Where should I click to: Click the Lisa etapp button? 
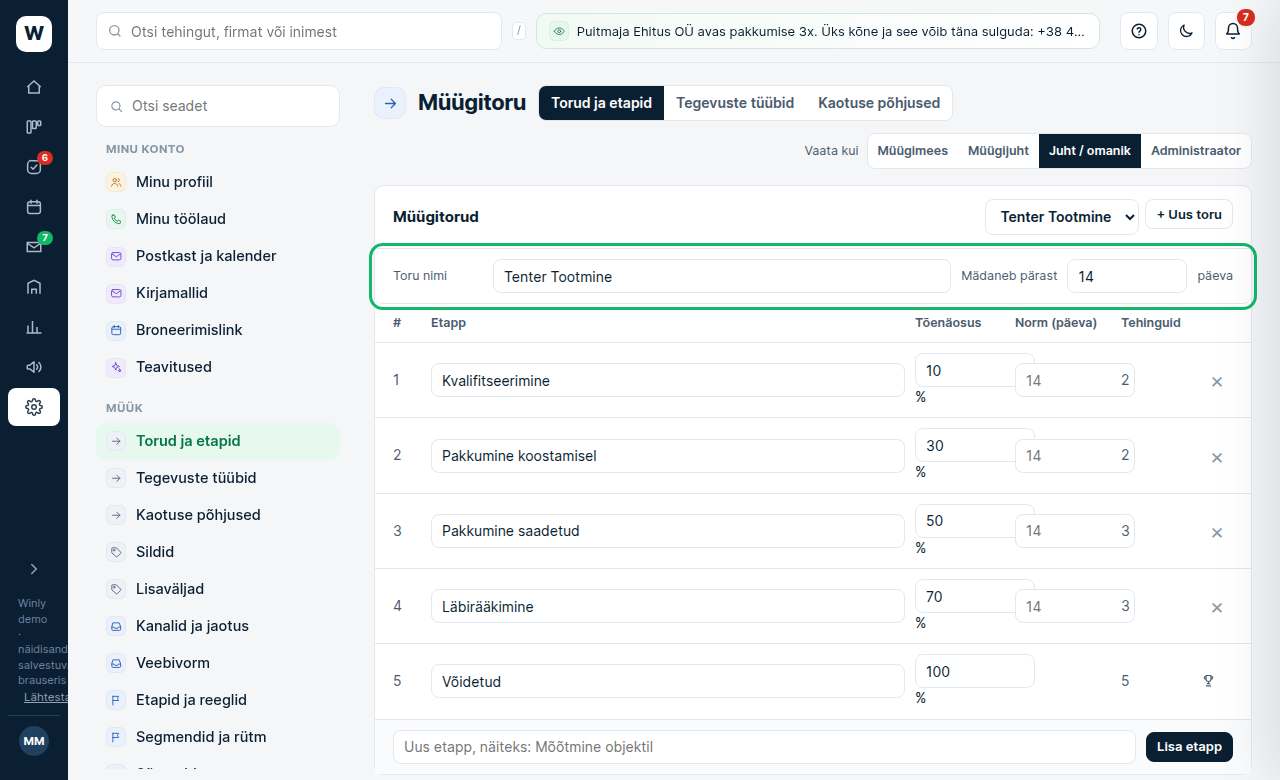1189,747
